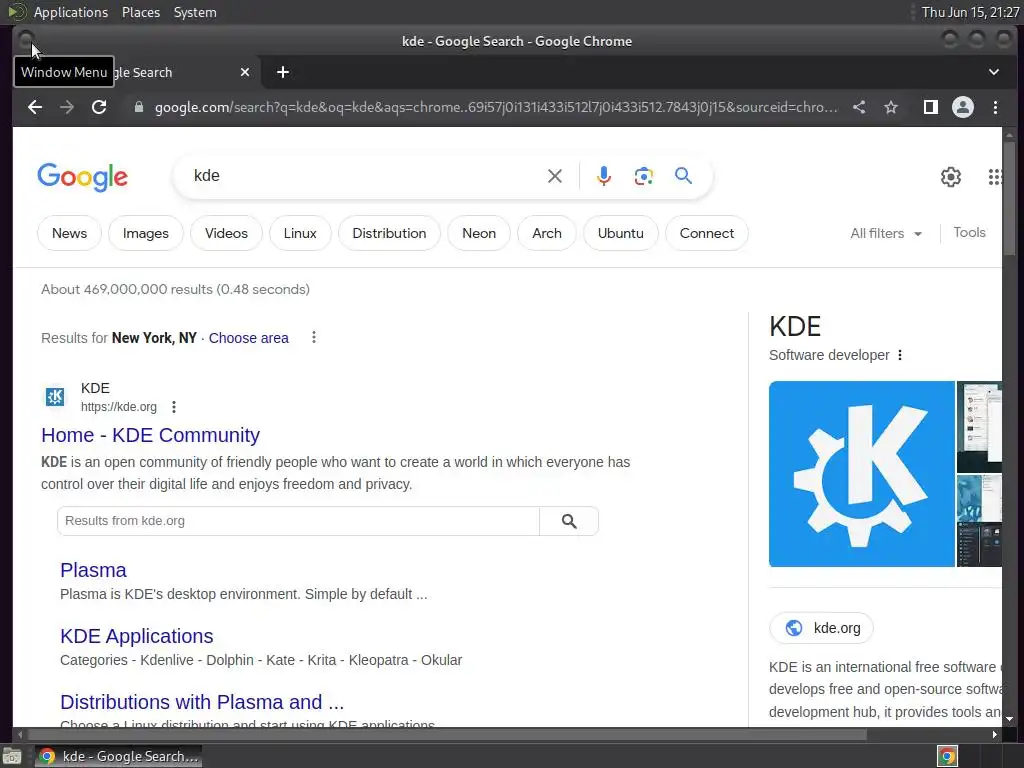Open KDE Applications sitelink

click(x=136, y=636)
